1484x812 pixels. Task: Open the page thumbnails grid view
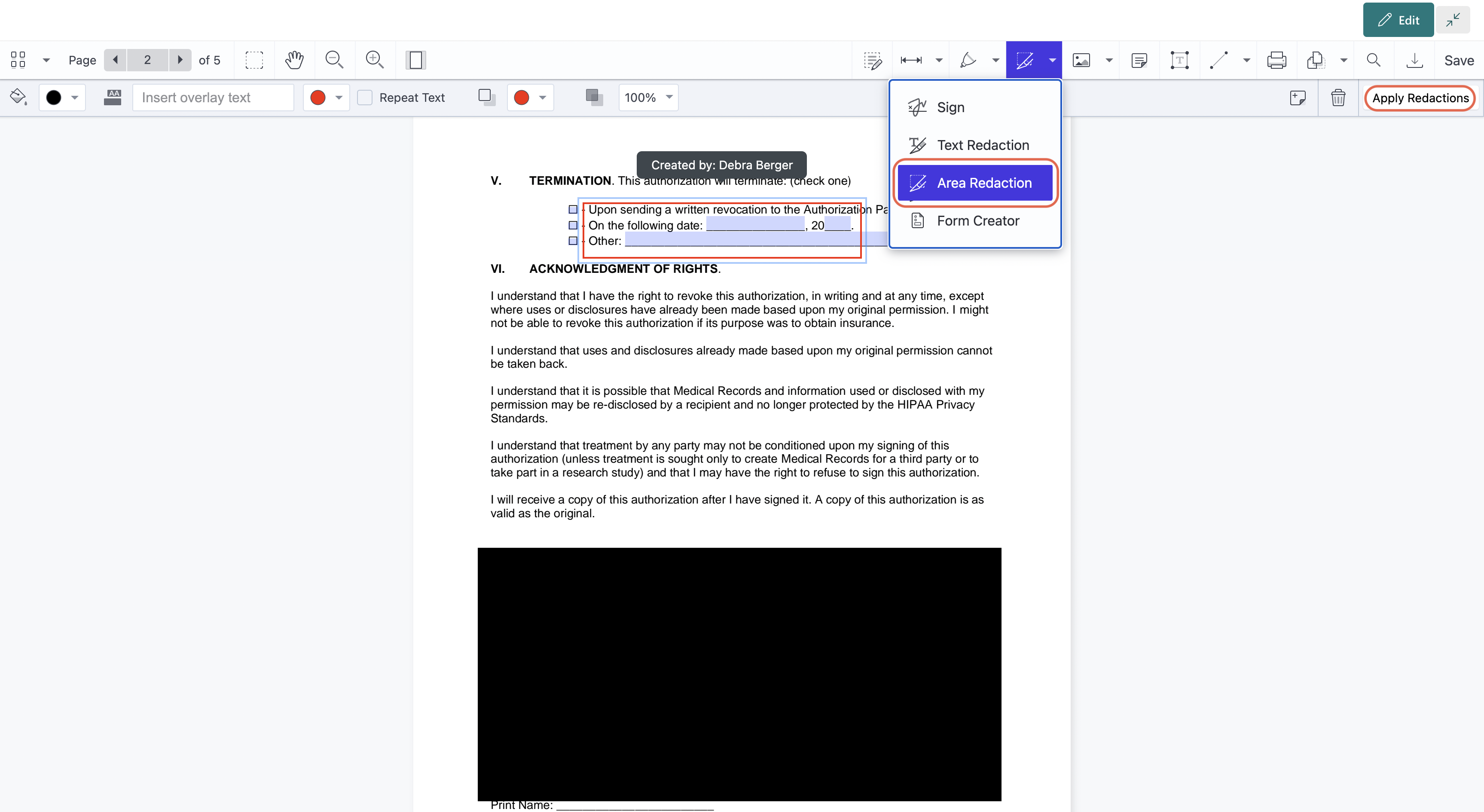17,59
